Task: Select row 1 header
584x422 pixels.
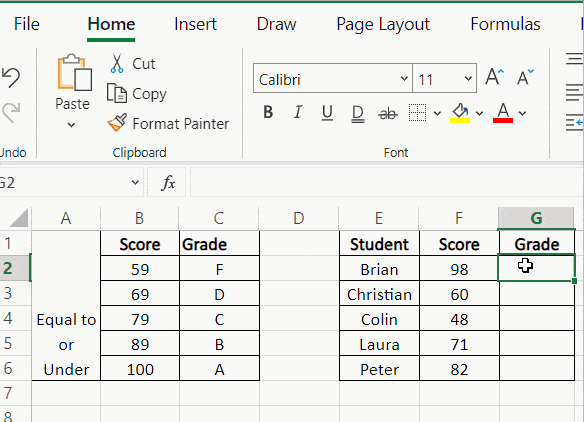Action: tap(15, 243)
